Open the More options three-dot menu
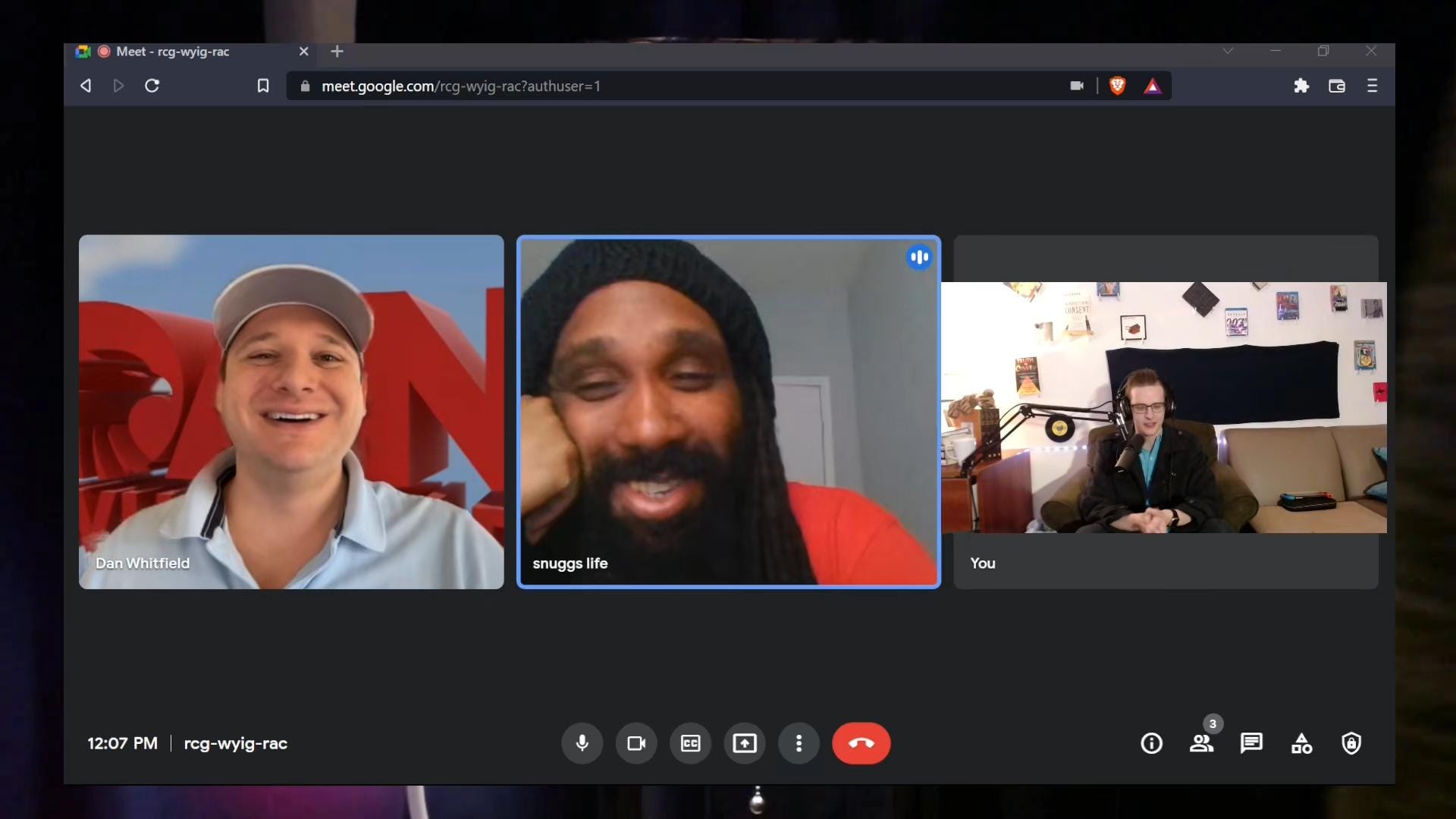This screenshot has width=1456, height=819. click(799, 743)
